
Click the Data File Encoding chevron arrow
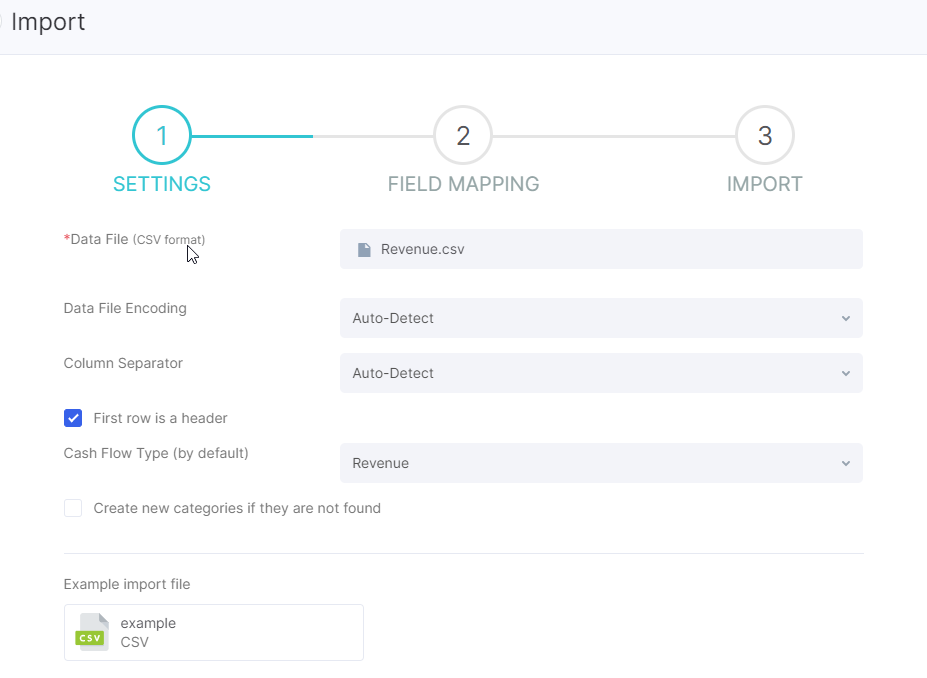[846, 318]
